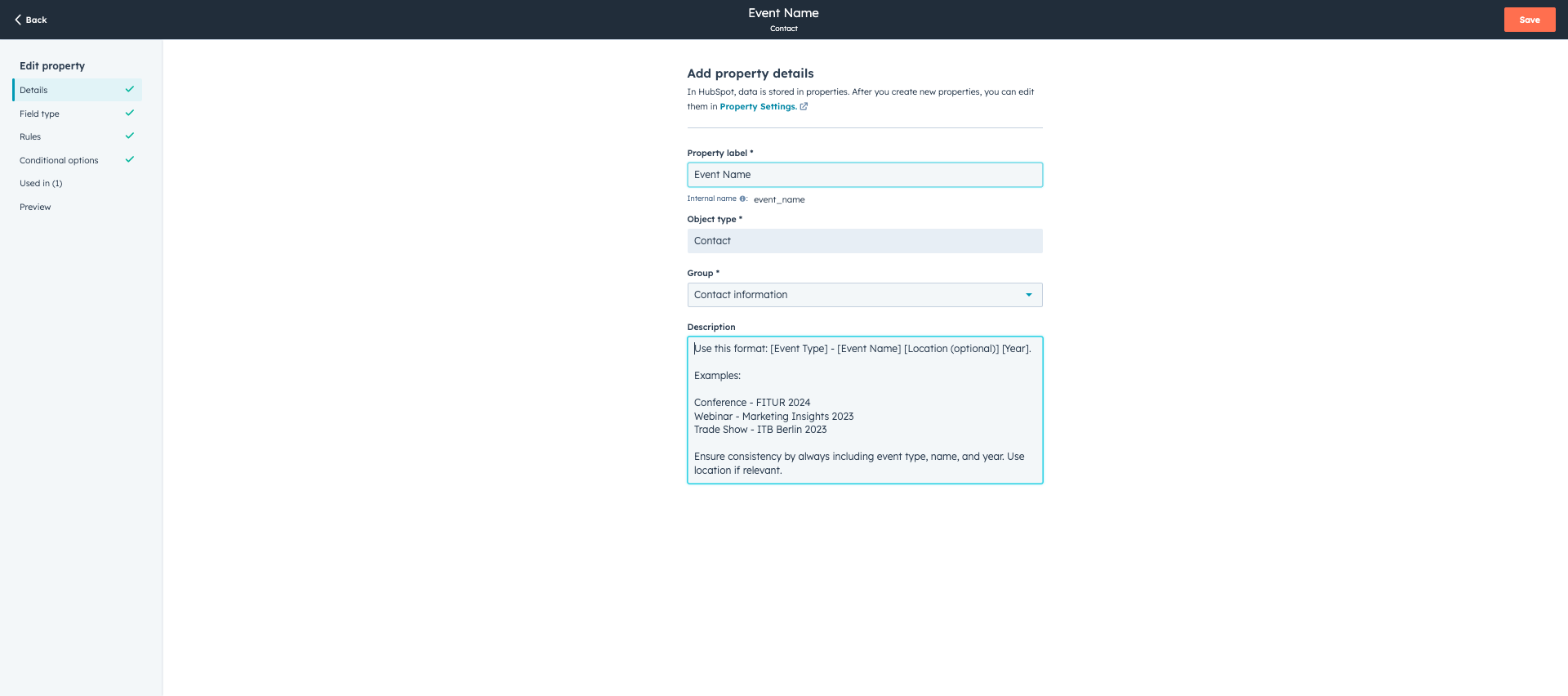Open the Preview section

[x=78, y=207]
